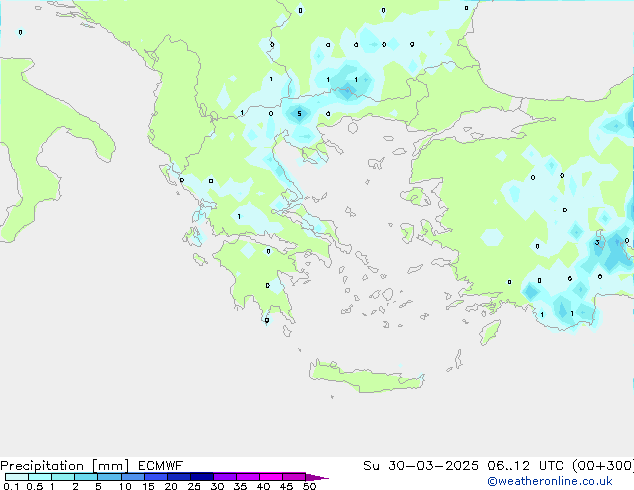This screenshot has height=490, width=634.
Task: Click the "5" precipitation value on map
Action: pyautogui.click(x=299, y=114)
